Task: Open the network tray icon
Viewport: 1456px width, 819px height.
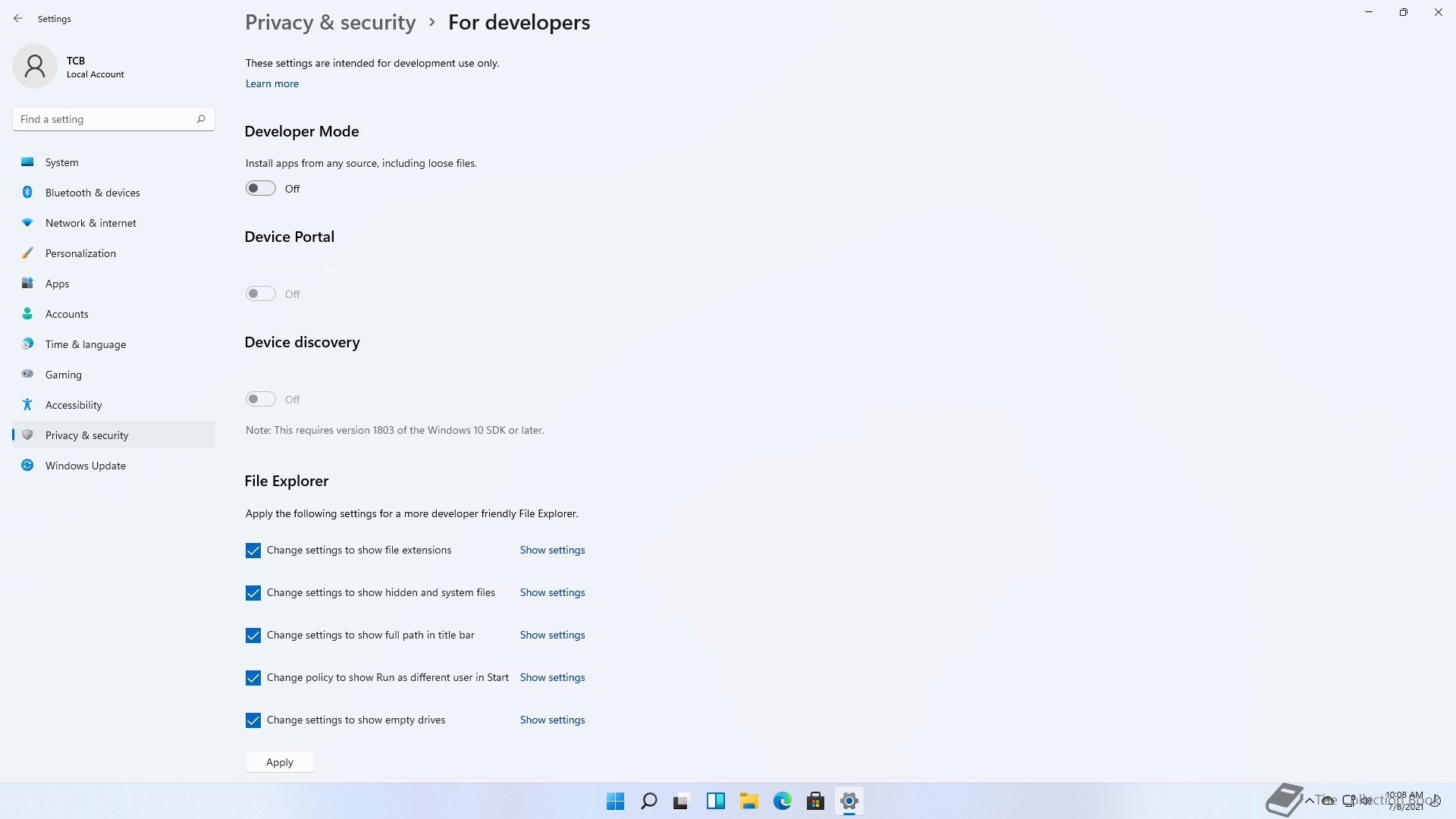Action: [1348, 801]
